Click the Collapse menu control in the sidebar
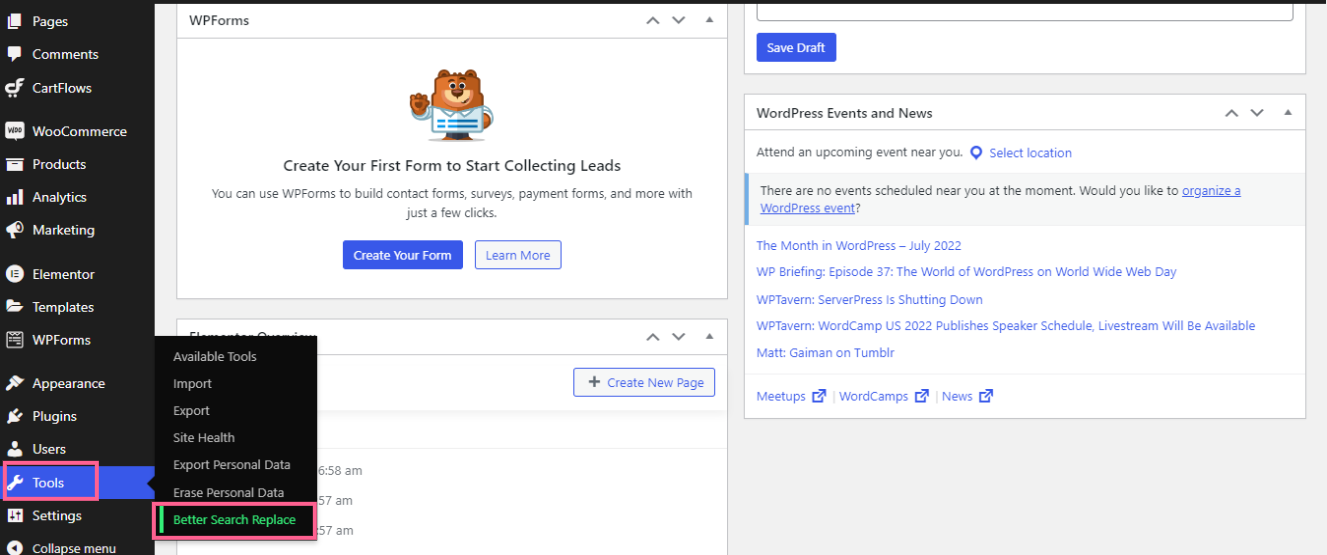The width and height of the screenshot is (1327, 555). [61, 547]
